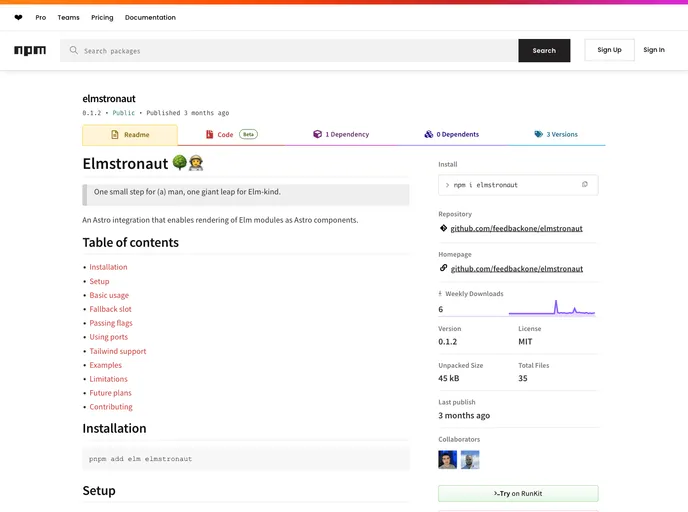Screen dimensions: 688x512
Task: Click the chain link icon beside Homepage
Action: [443, 268]
